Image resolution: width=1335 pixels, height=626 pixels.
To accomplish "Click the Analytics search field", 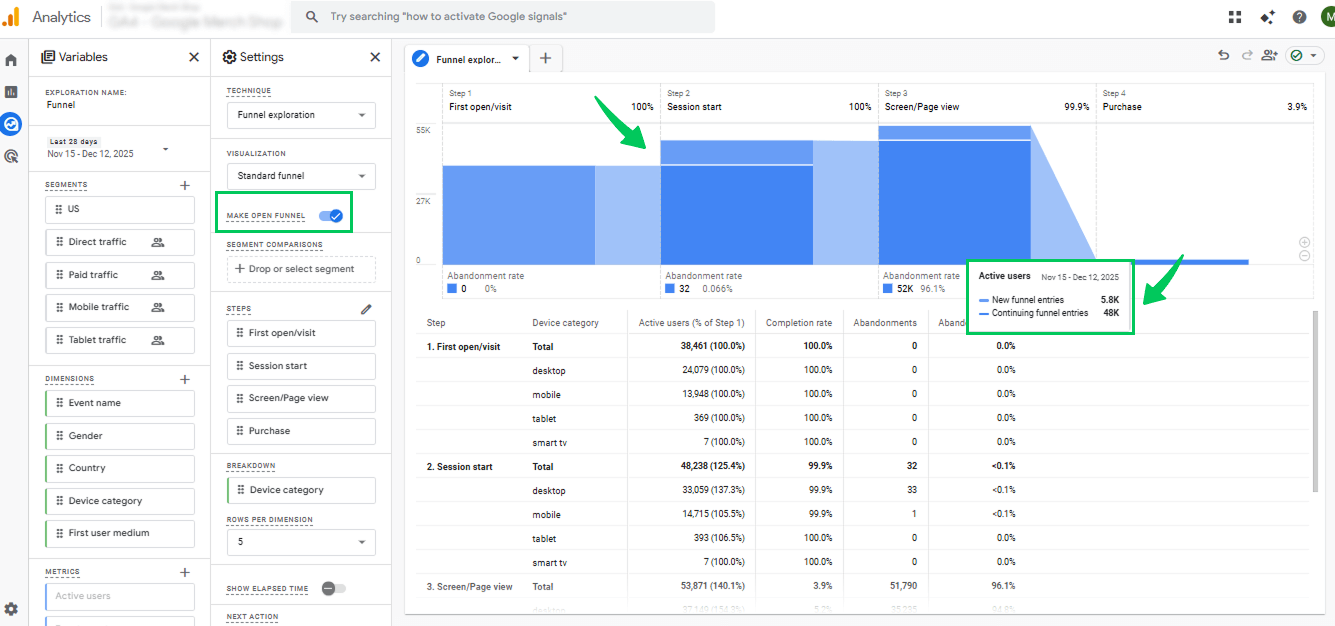I will click(x=502, y=17).
